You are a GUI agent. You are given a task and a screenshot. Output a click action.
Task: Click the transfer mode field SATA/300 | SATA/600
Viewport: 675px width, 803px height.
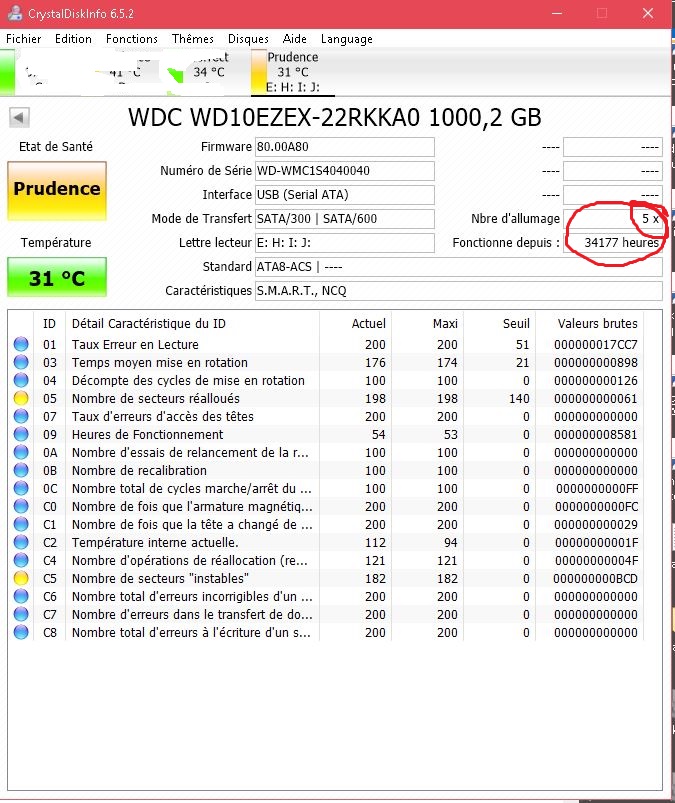[345, 219]
